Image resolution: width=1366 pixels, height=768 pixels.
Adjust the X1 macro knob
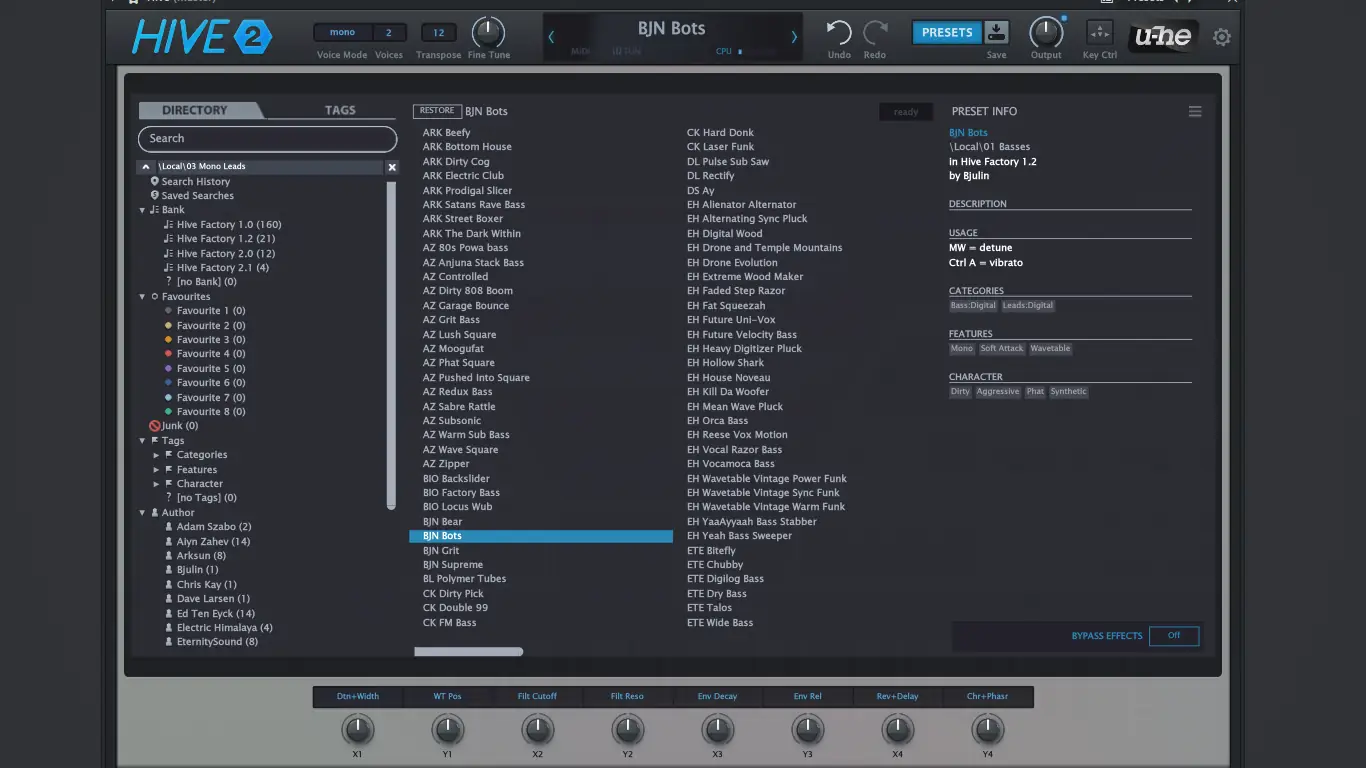click(x=357, y=730)
